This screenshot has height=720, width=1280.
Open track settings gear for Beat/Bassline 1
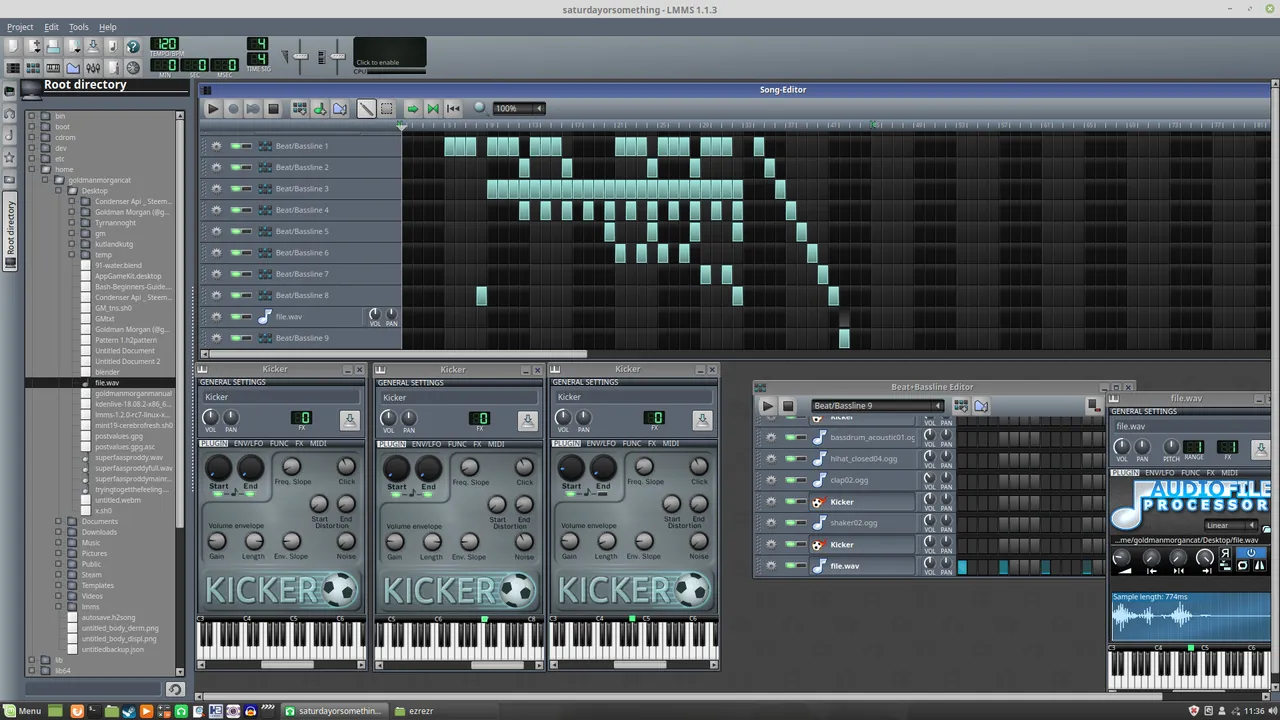pyautogui.click(x=216, y=146)
